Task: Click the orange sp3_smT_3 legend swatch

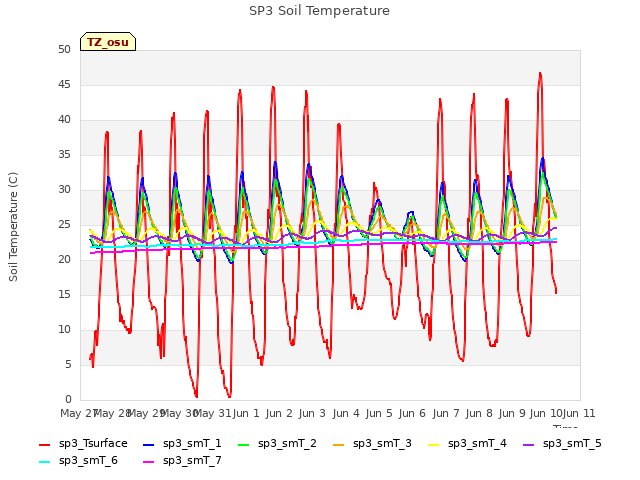Action: point(339,444)
